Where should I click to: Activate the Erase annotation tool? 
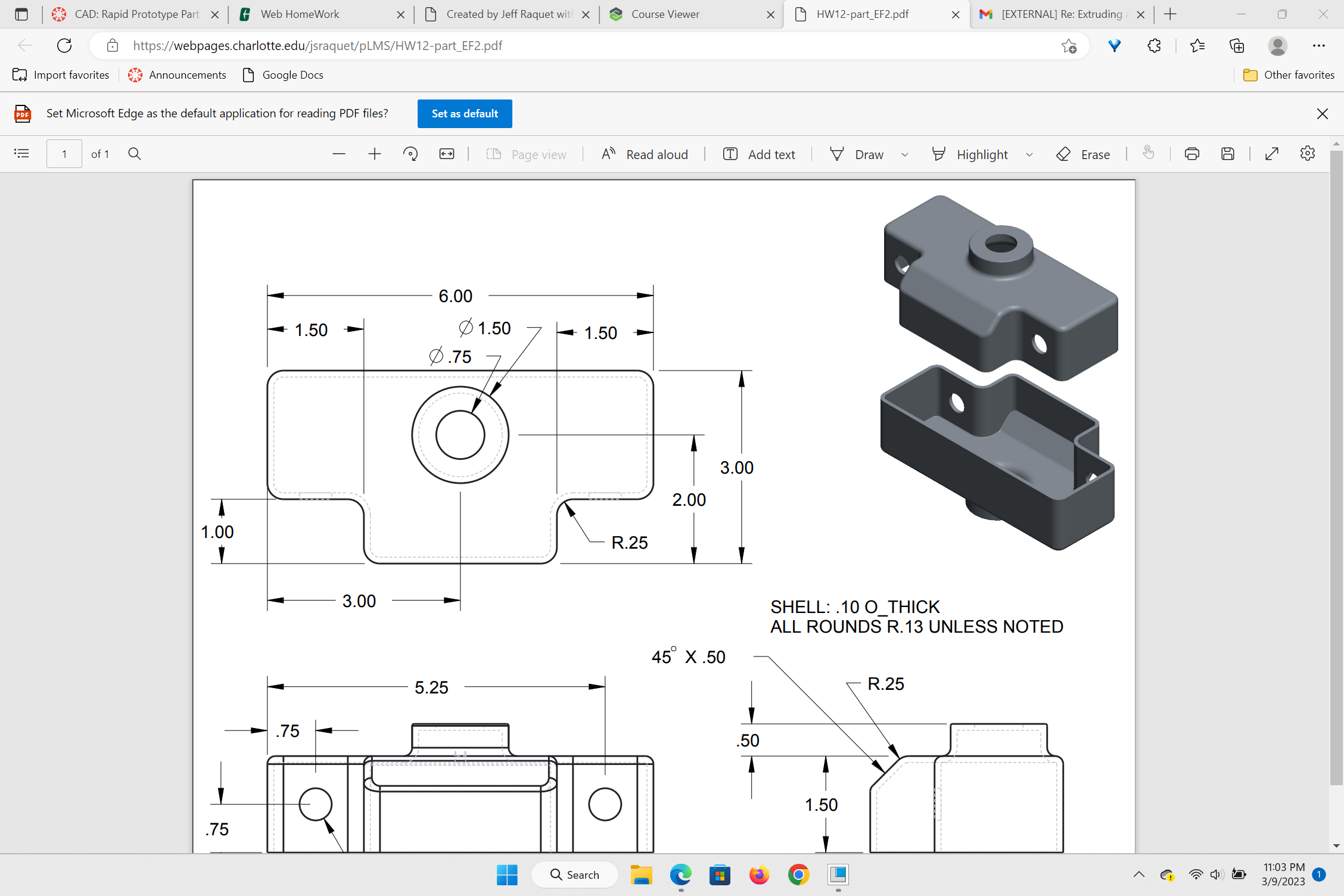1084,154
